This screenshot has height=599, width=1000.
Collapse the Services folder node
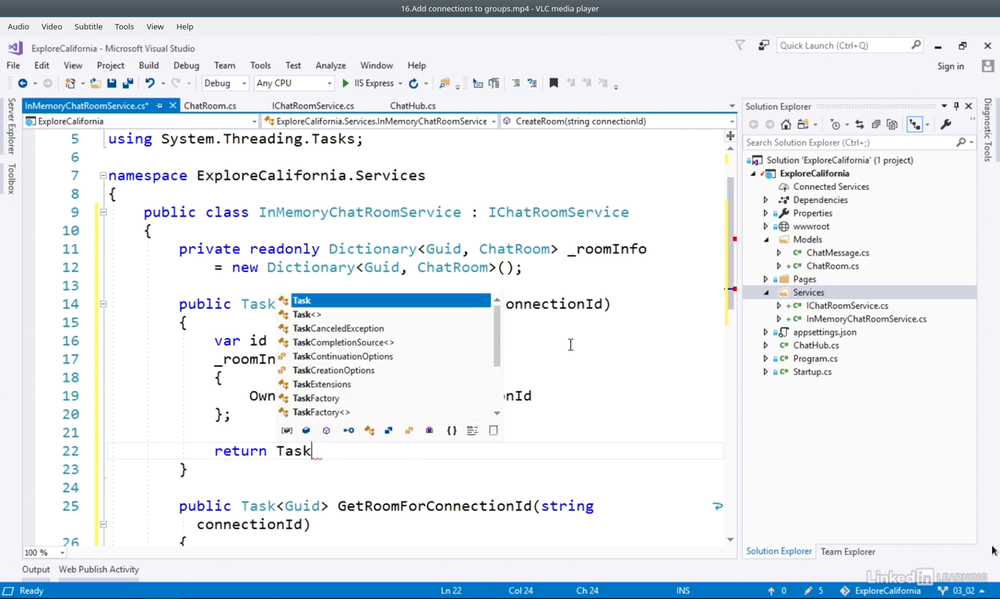click(x=766, y=293)
